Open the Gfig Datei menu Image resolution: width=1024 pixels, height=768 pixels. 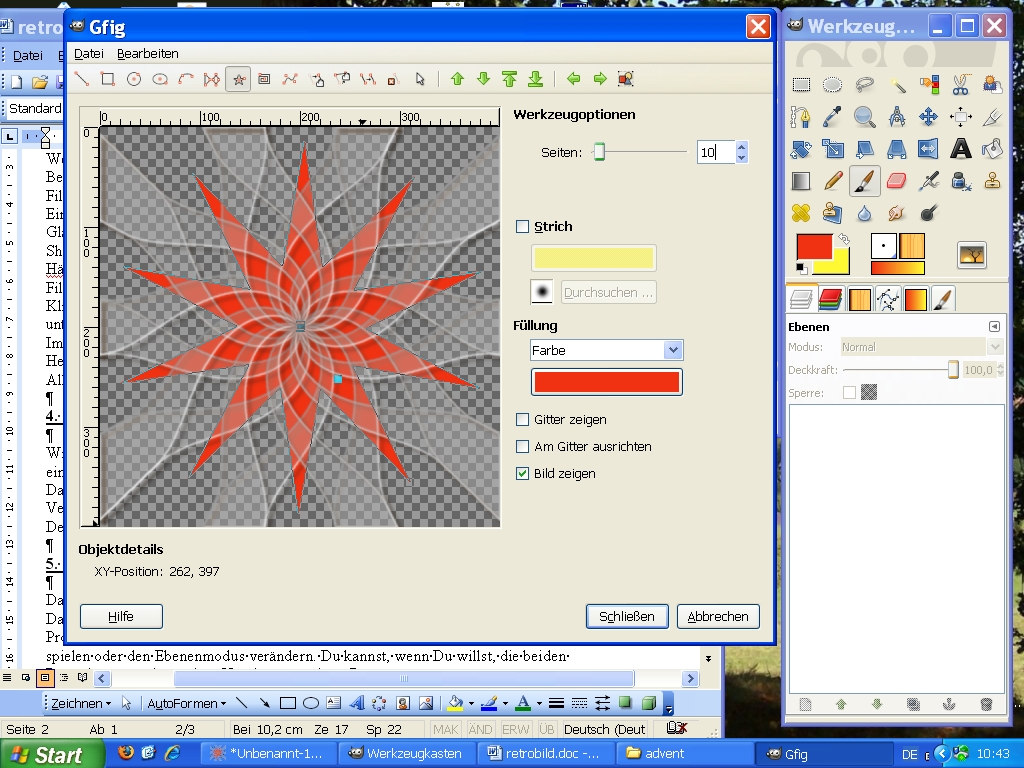coord(89,54)
